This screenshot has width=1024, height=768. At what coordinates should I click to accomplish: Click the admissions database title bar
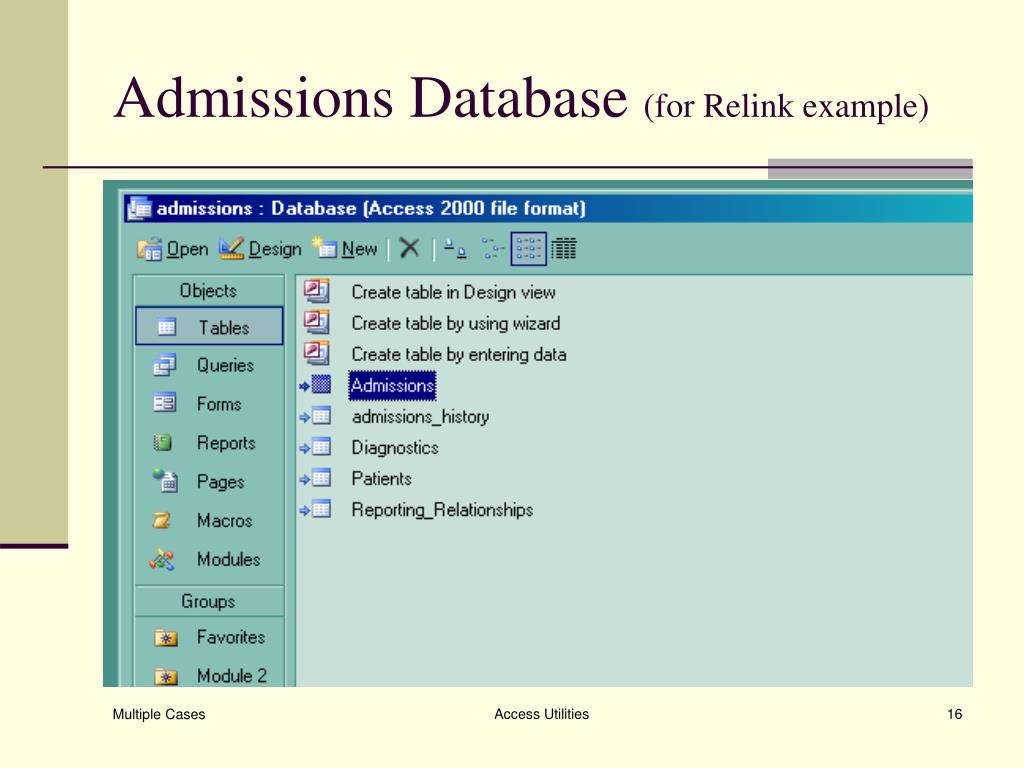pyautogui.click(x=548, y=208)
